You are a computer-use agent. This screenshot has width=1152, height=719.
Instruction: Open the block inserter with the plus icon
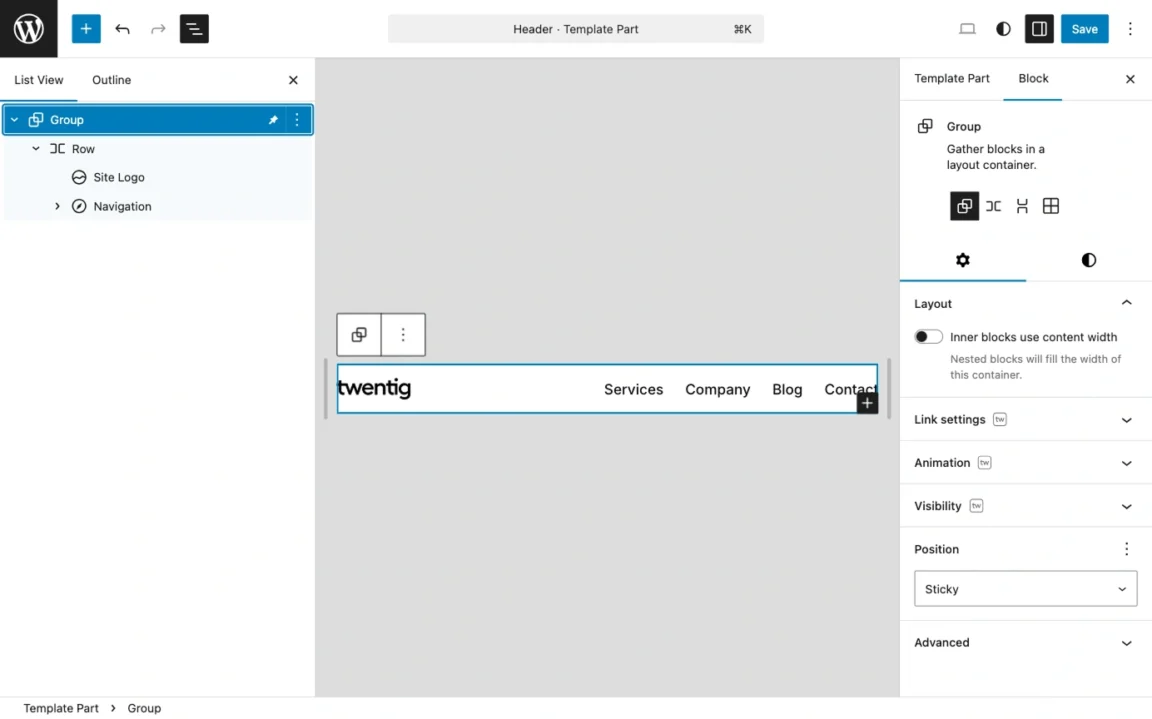[85, 28]
